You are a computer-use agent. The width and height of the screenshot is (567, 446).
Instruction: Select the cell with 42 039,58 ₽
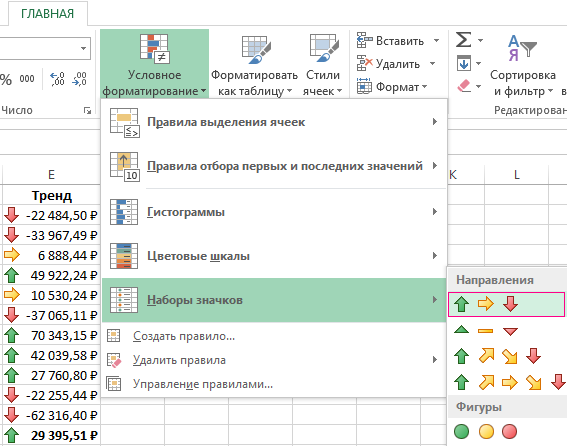[51, 356]
